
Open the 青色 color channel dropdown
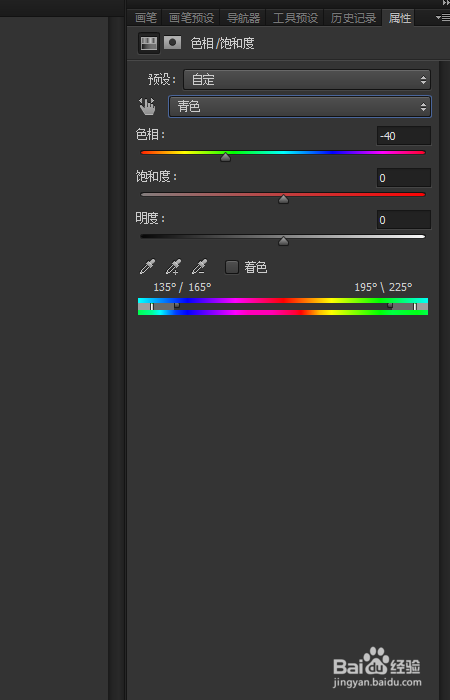coord(300,107)
